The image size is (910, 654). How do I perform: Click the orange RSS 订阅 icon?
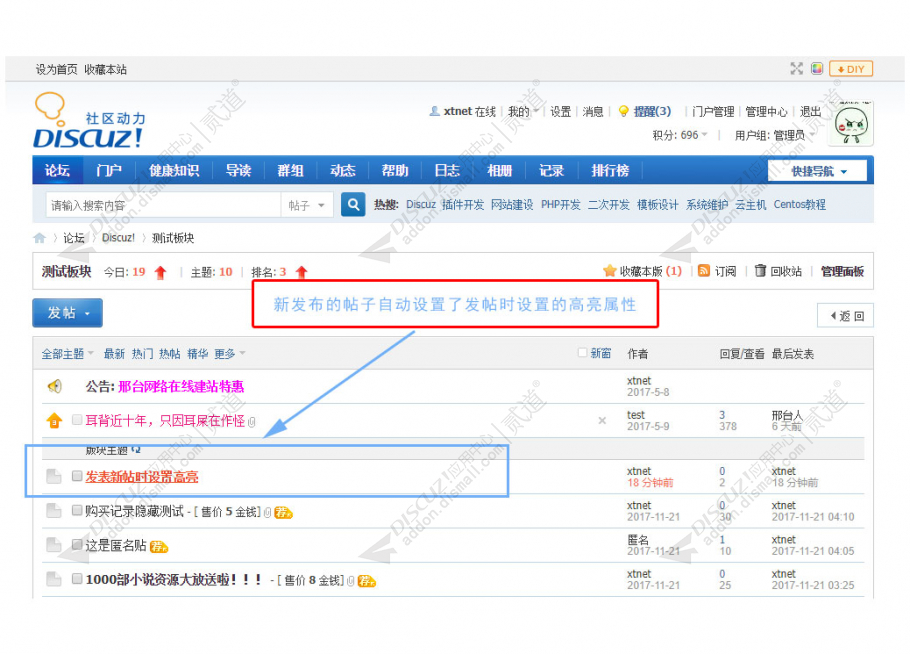point(704,270)
